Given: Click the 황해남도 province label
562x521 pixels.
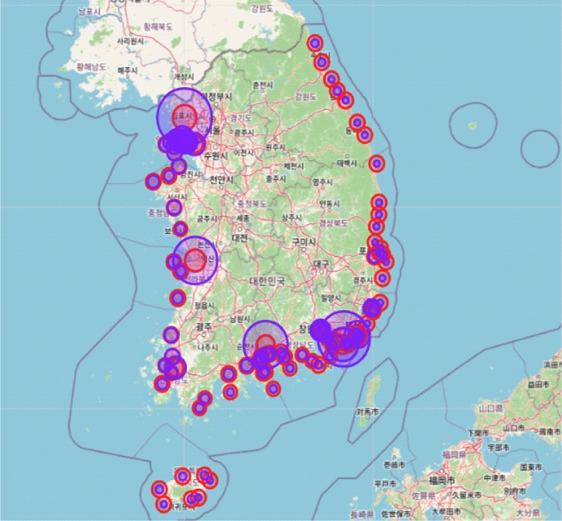Looking at the screenshot, I should (91, 67).
